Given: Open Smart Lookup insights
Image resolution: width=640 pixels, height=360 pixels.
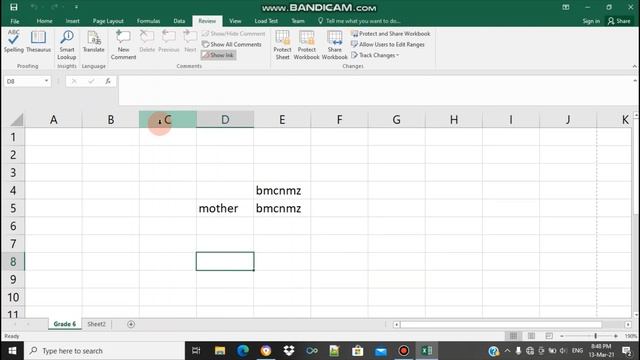Looking at the screenshot, I should coord(67,45).
